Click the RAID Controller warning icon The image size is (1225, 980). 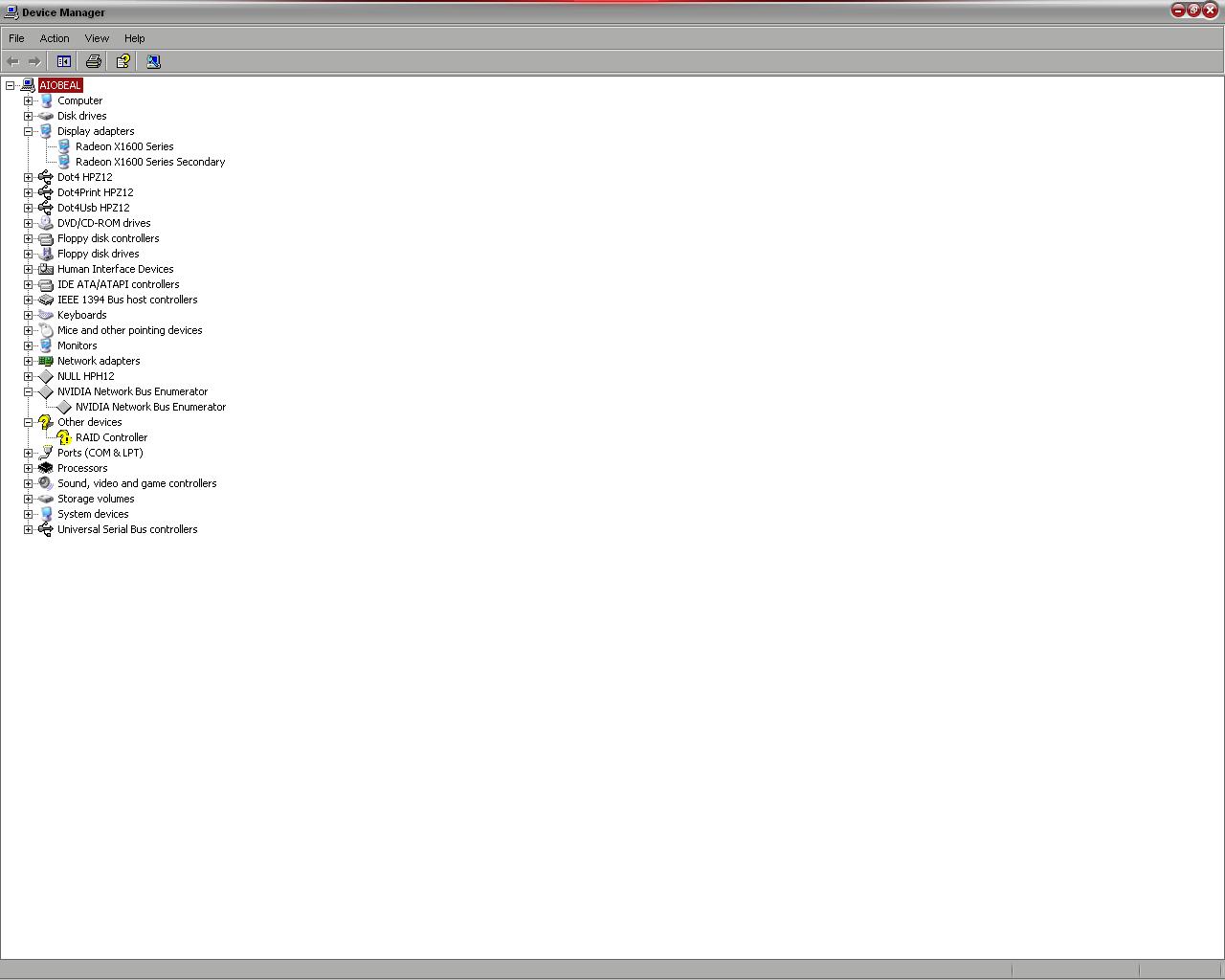(x=64, y=437)
